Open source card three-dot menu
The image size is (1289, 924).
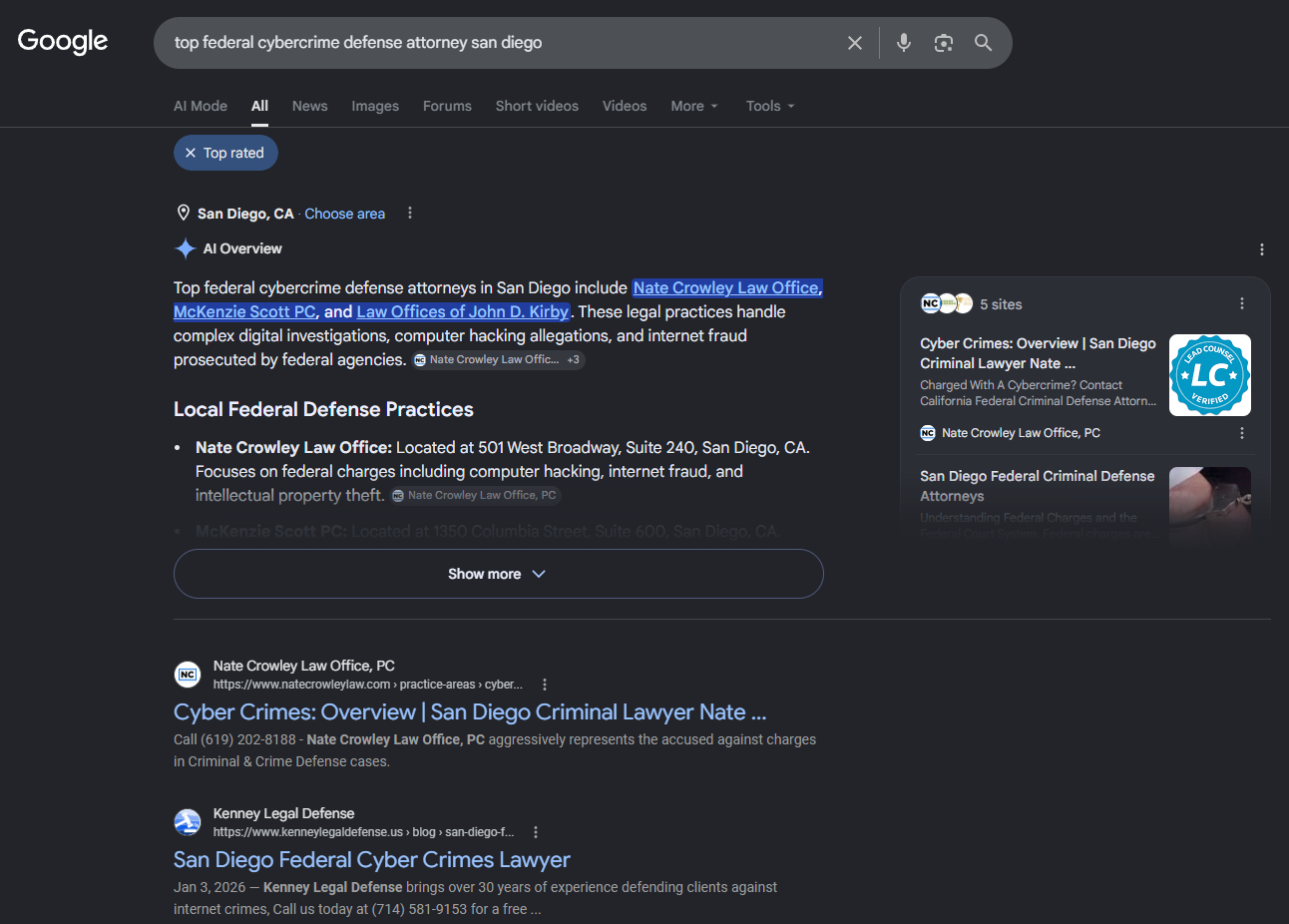tap(1242, 433)
